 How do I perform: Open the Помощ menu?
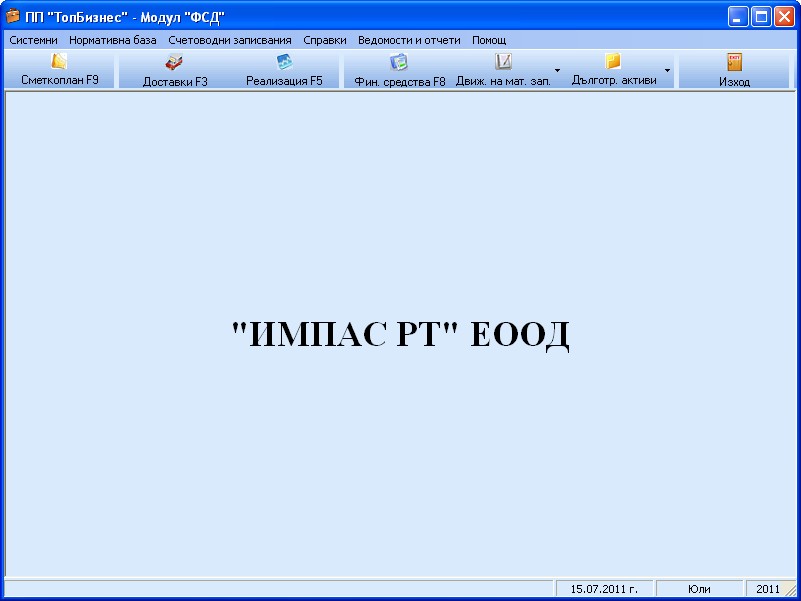(489, 40)
